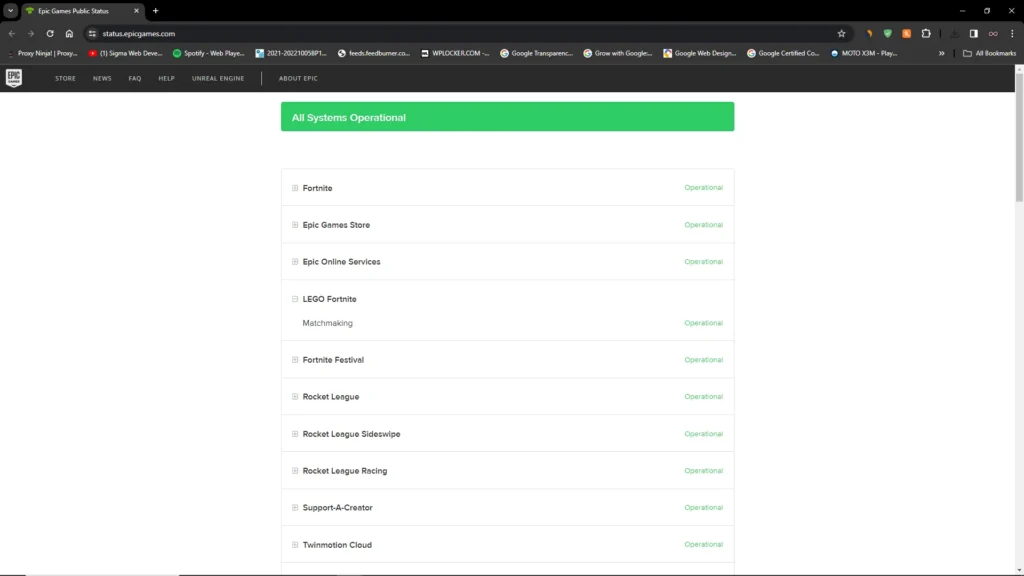
Task: Open the Sigma Web Dev YouTube bookmark
Action: (x=125, y=53)
